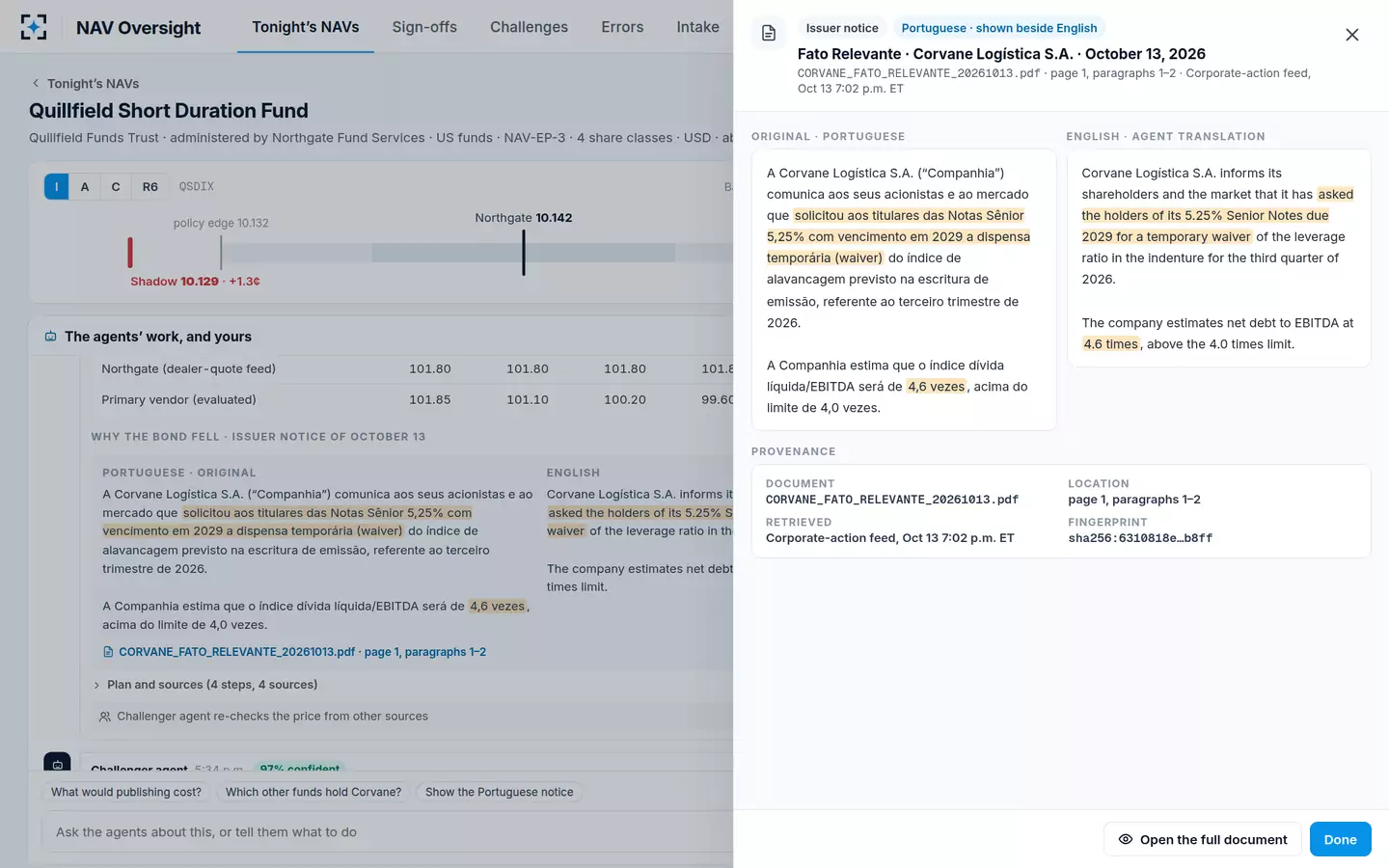This screenshot has width=1389, height=868.
Task: Open the Errors tab
Action: tap(622, 27)
